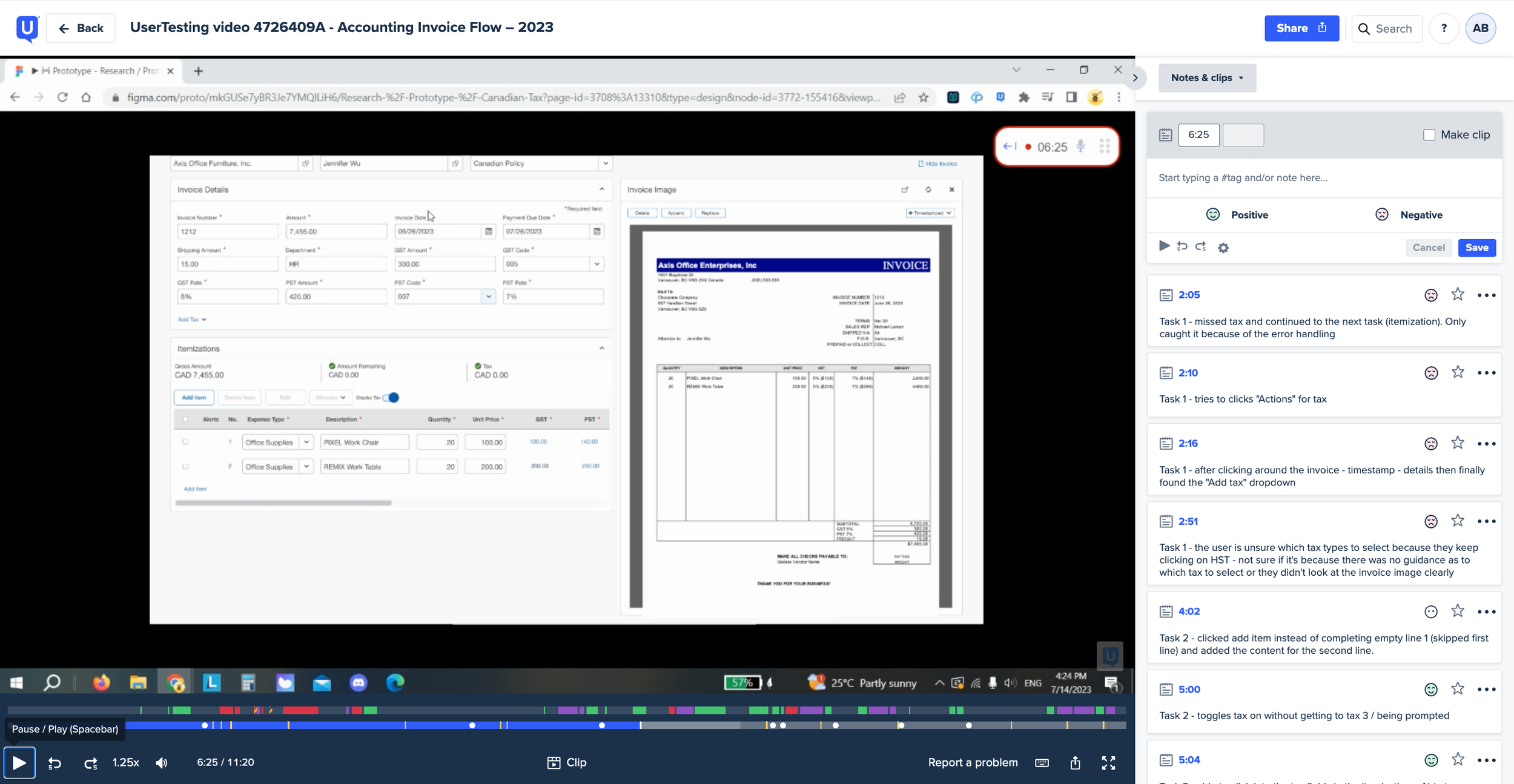This screenshot has width=1514, height=784.
Task: Open more options for 2:10 note
Action: pyautogui.click(x=1486, y=373)
